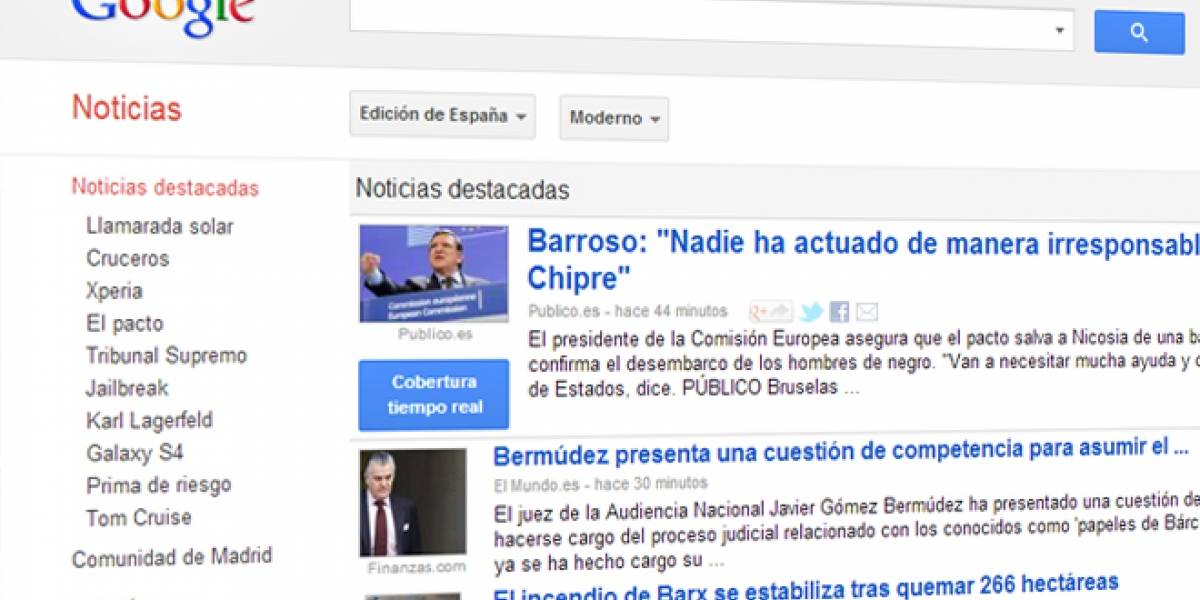Open Cruceros topic in sidebar
The height and width of the screenshot is (600, 1200).
[128, 258]
